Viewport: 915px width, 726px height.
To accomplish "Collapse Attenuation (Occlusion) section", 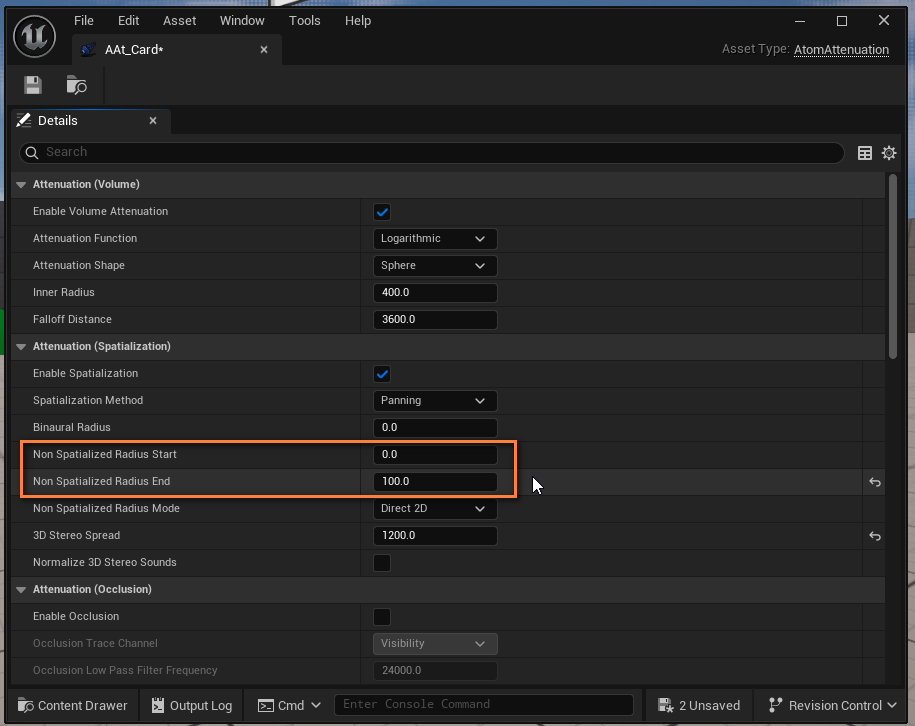I will point(21,589).
